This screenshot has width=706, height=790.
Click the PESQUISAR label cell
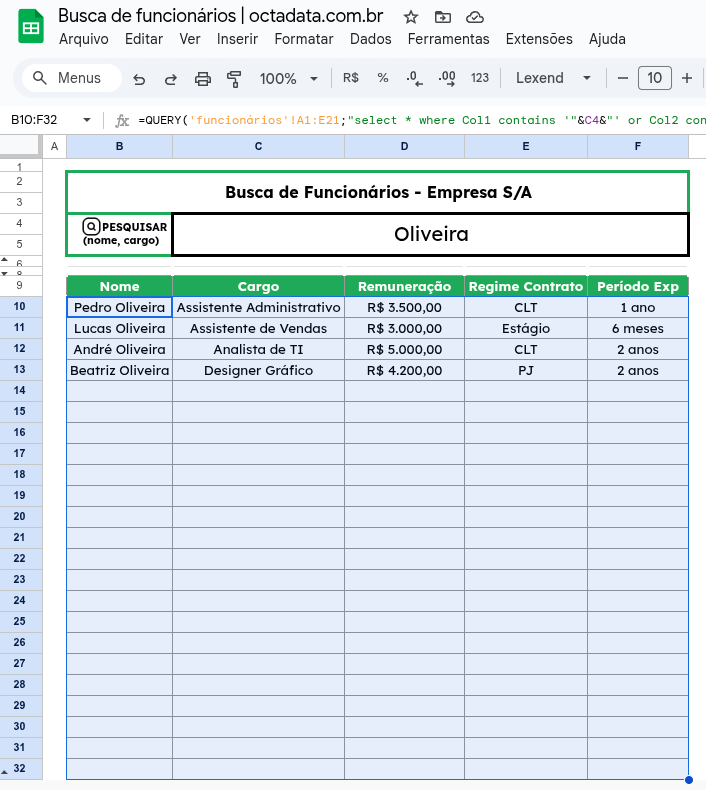click(x=119, y=234)
